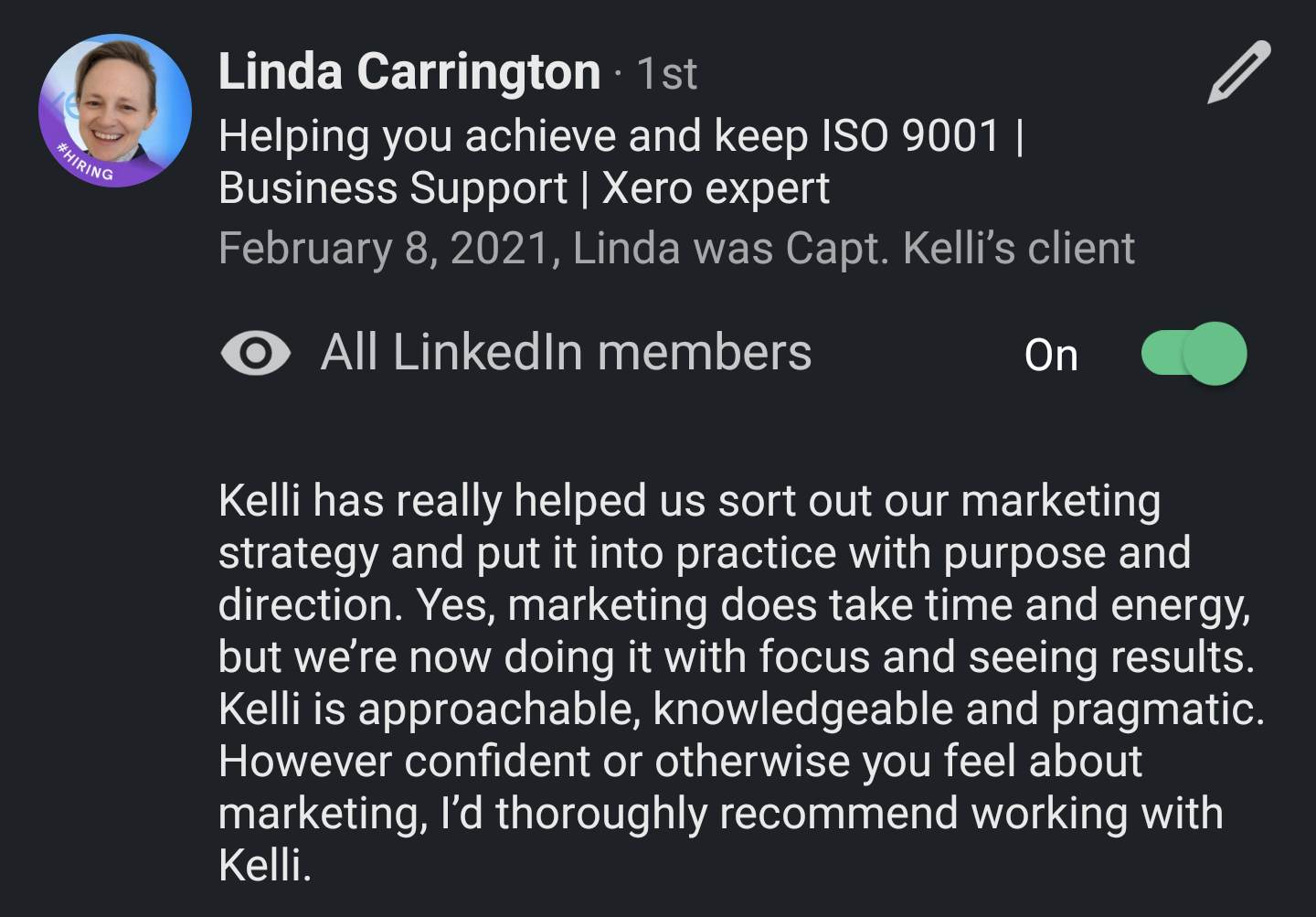
Task: Click the final word 'Kelli.' of the recommendation
Action: coord(265,865)
